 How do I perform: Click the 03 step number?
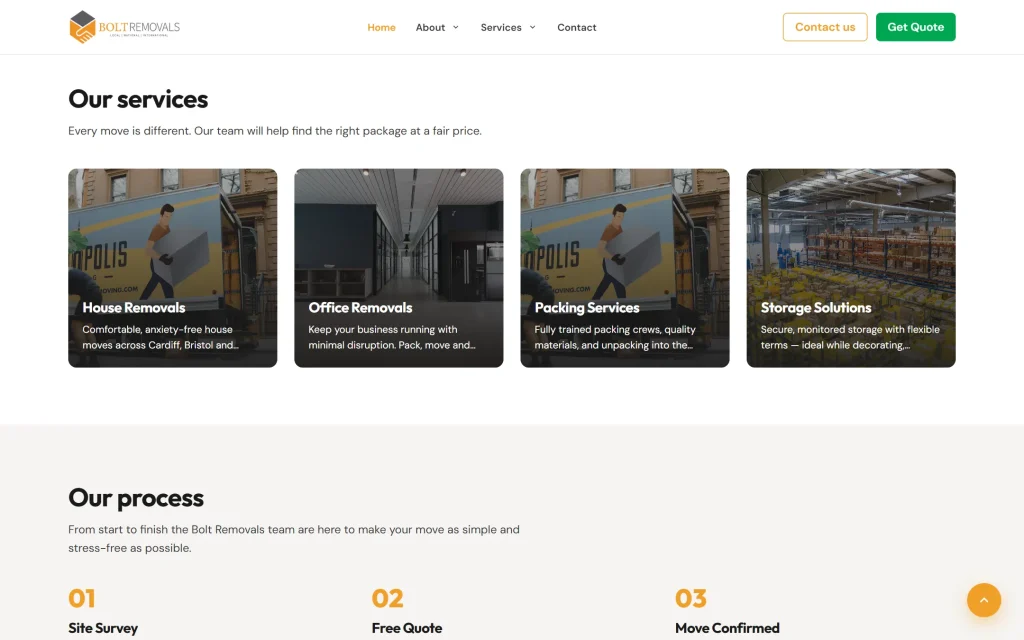[691, 598]
